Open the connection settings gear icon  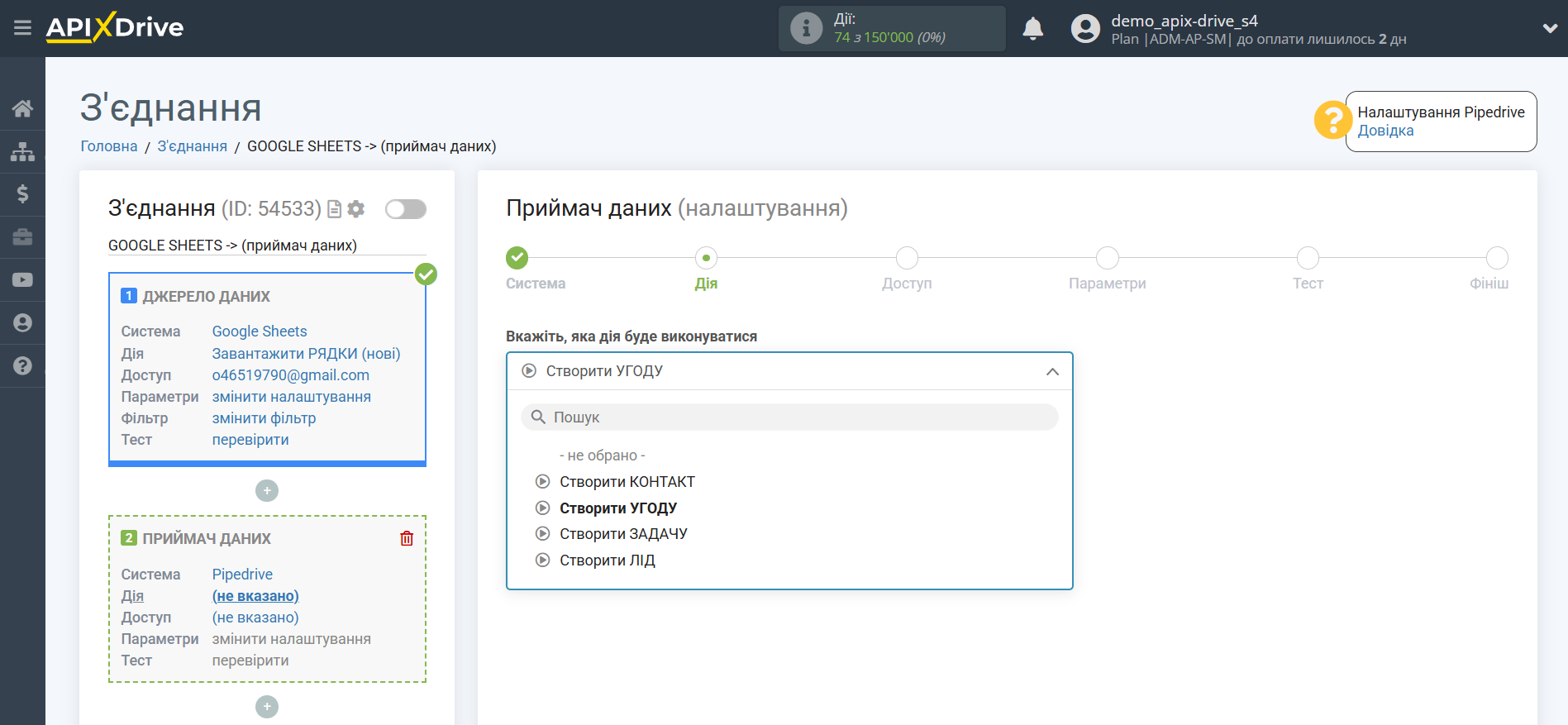(x=356, y=209)
